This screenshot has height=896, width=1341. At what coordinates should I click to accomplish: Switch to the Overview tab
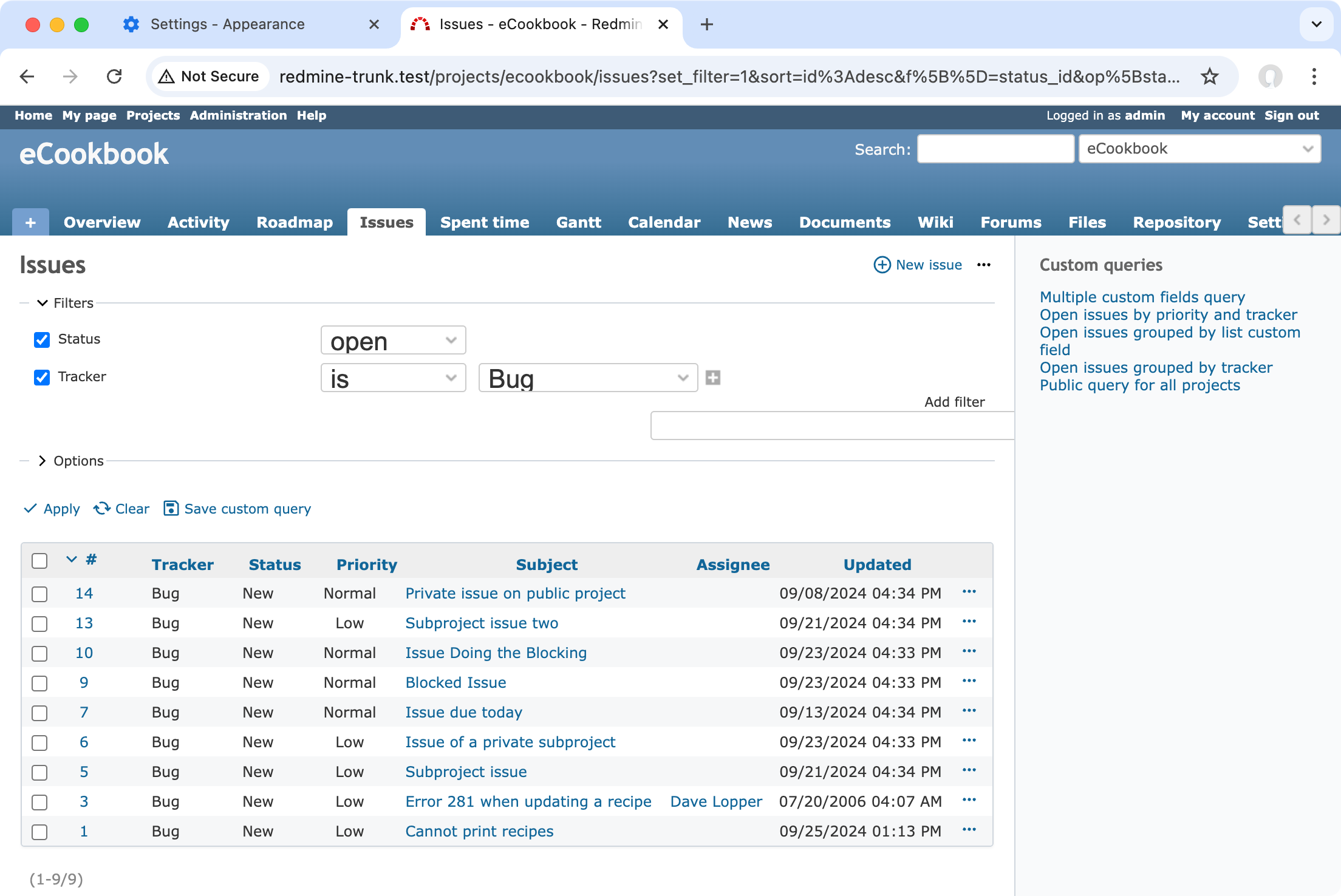point(102,222)
